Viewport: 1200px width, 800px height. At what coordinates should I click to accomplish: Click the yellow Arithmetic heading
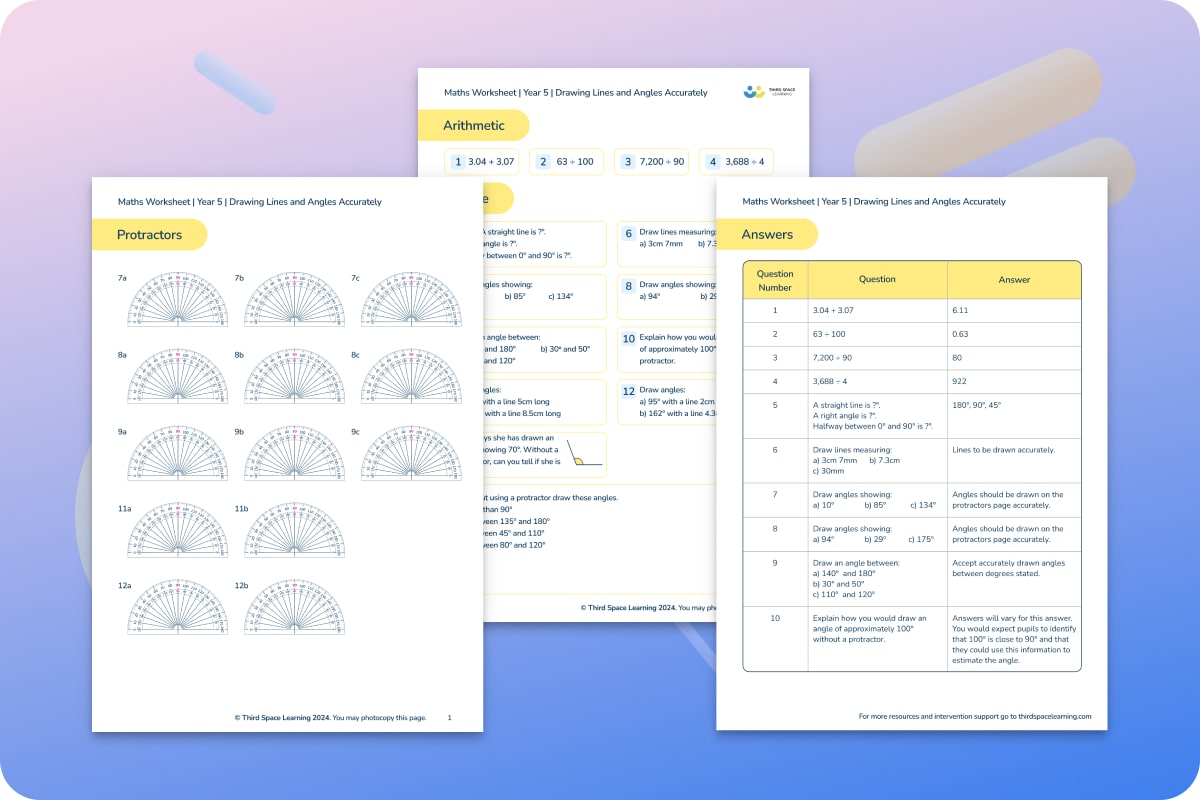[x=474, y=126]
